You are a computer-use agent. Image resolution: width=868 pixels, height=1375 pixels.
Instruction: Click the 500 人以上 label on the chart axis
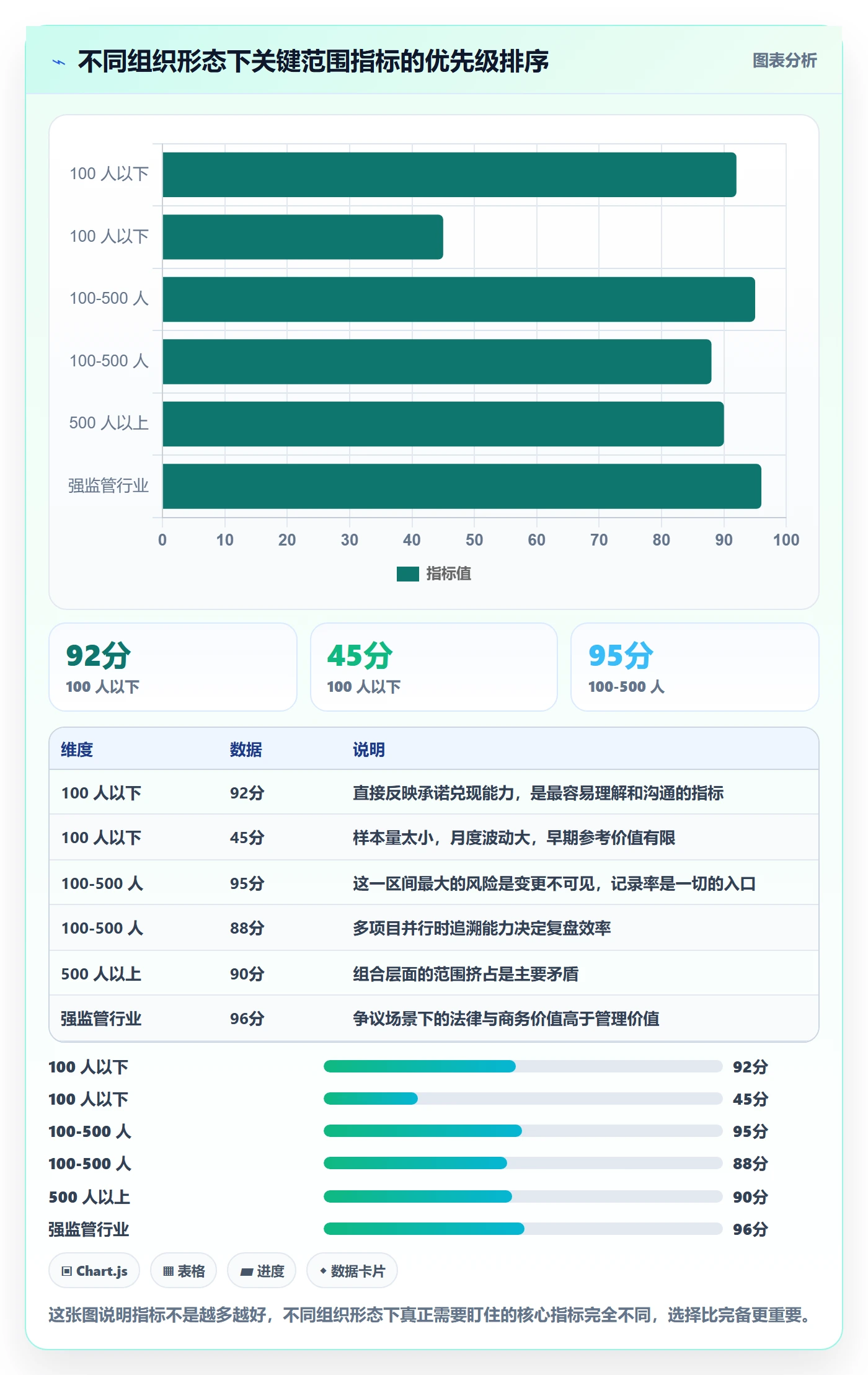tap(109, 423)
